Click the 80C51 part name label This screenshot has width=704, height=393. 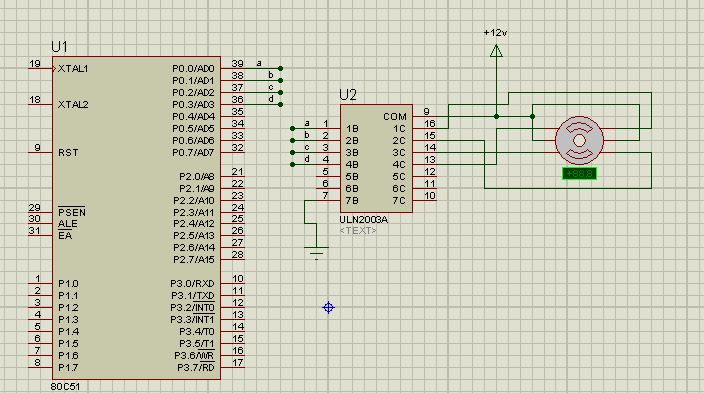click(65, 387)
